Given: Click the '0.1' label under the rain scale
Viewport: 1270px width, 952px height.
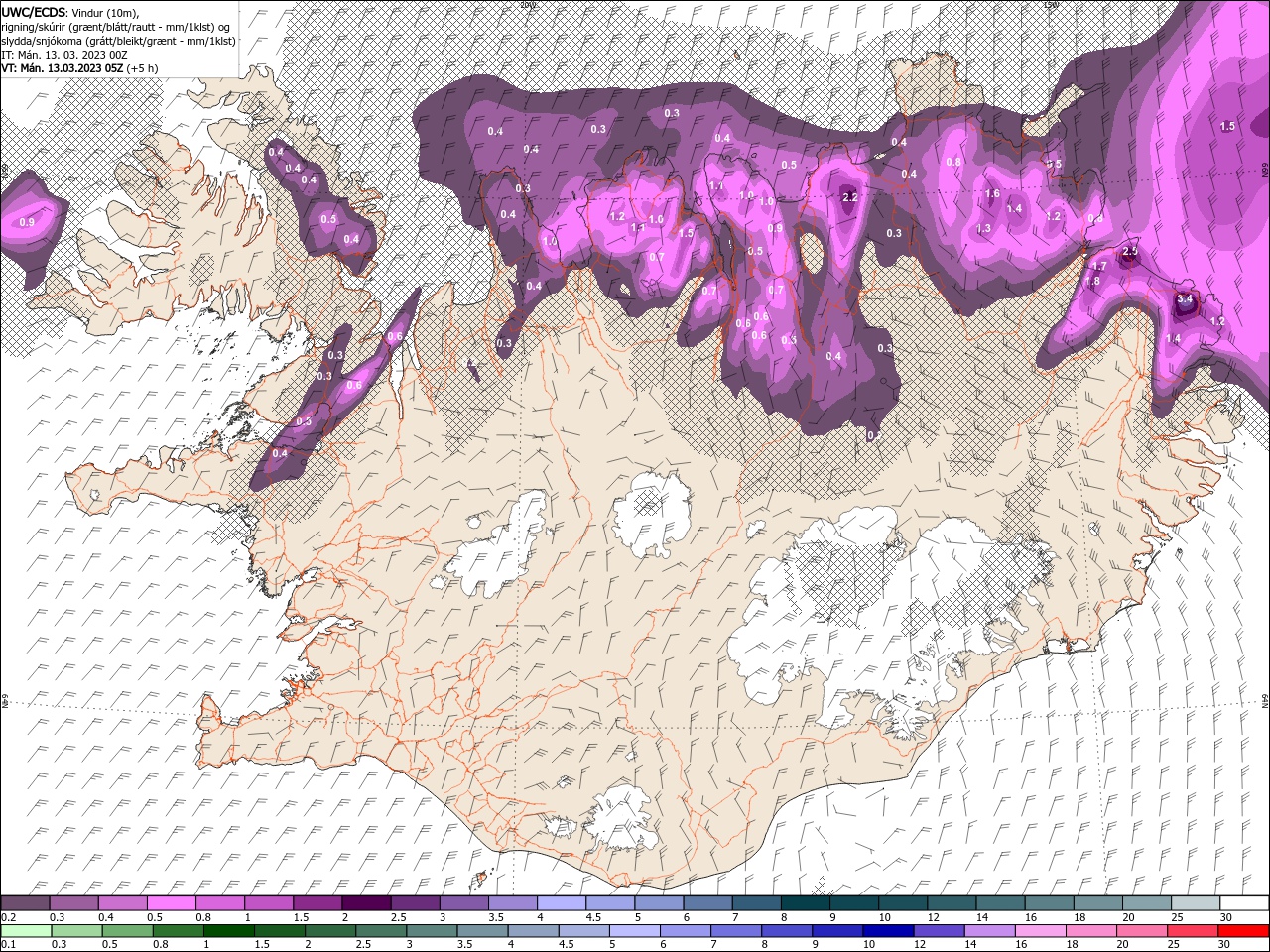Looking at the screenshot, I should [x=8, y=944].
